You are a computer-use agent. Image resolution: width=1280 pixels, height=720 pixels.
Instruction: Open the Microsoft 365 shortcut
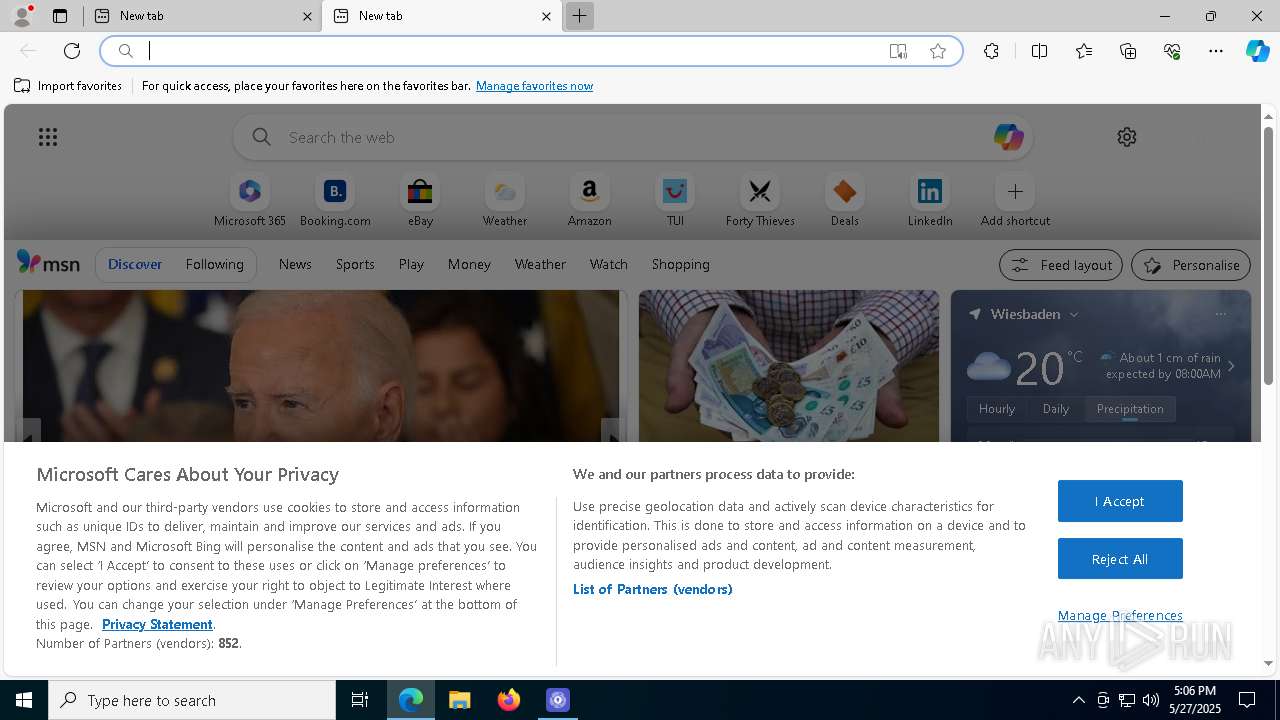coord(250,200)
